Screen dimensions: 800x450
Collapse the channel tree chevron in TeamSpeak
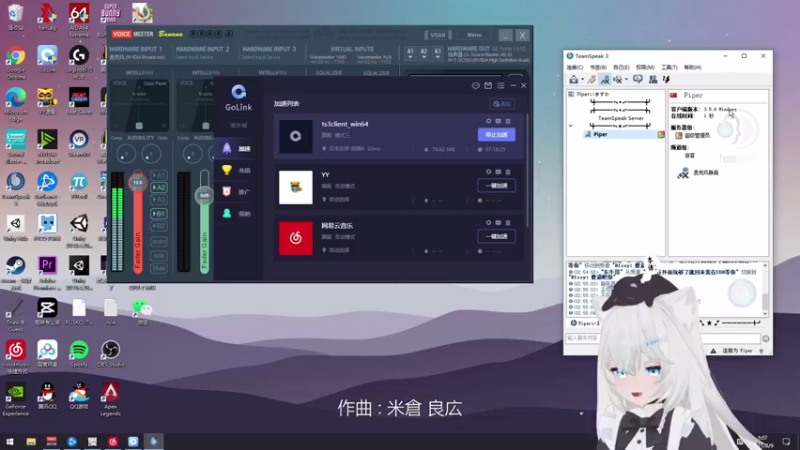(x=571, y=126)
